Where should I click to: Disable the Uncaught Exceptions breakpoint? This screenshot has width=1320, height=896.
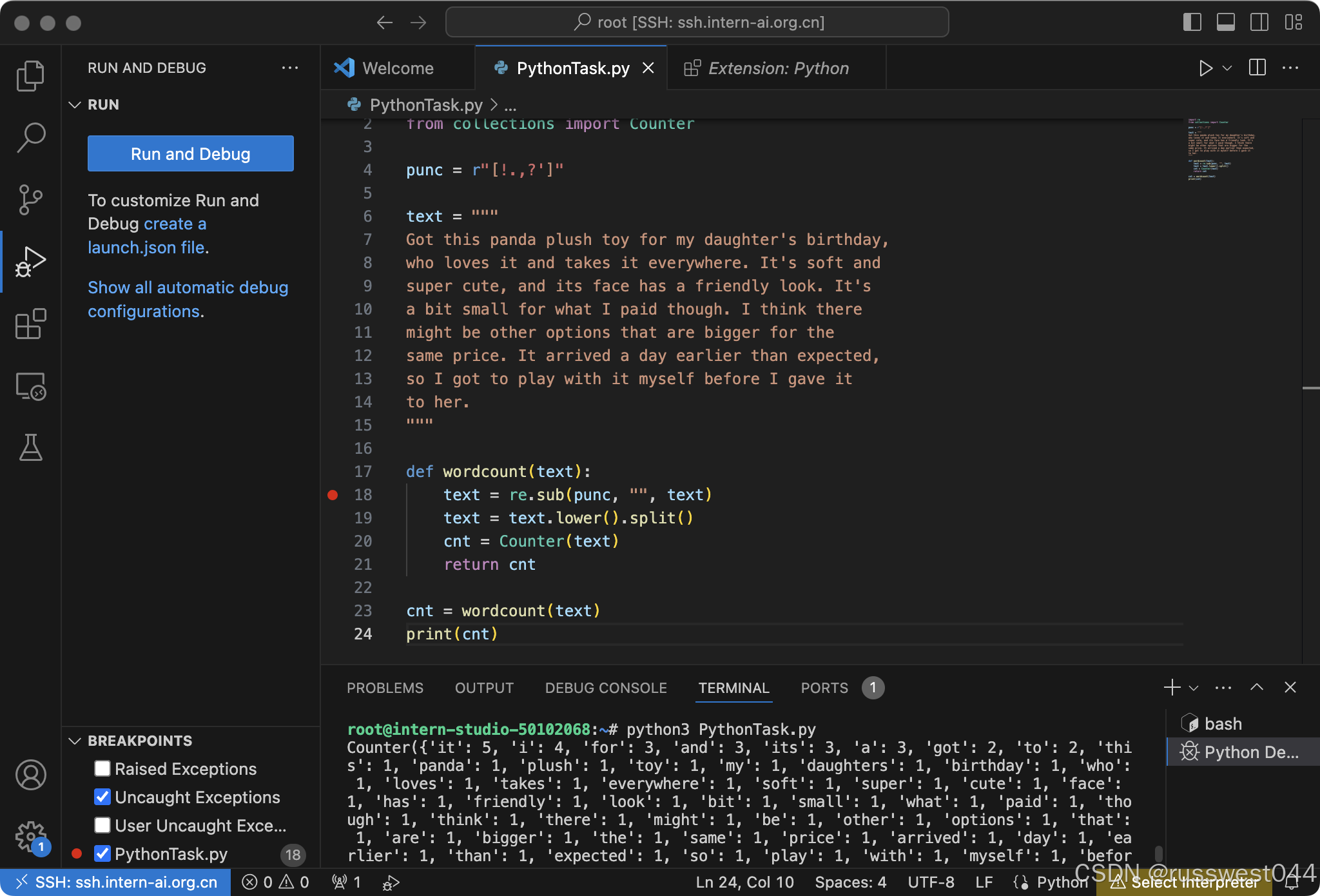tap(102, 797)
